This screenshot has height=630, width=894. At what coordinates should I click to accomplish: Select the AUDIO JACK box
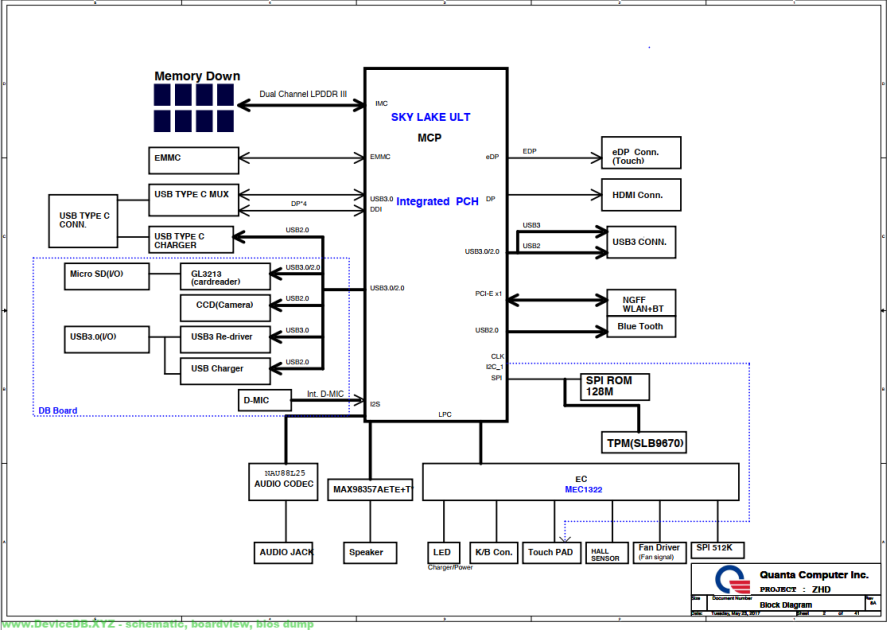283,552
